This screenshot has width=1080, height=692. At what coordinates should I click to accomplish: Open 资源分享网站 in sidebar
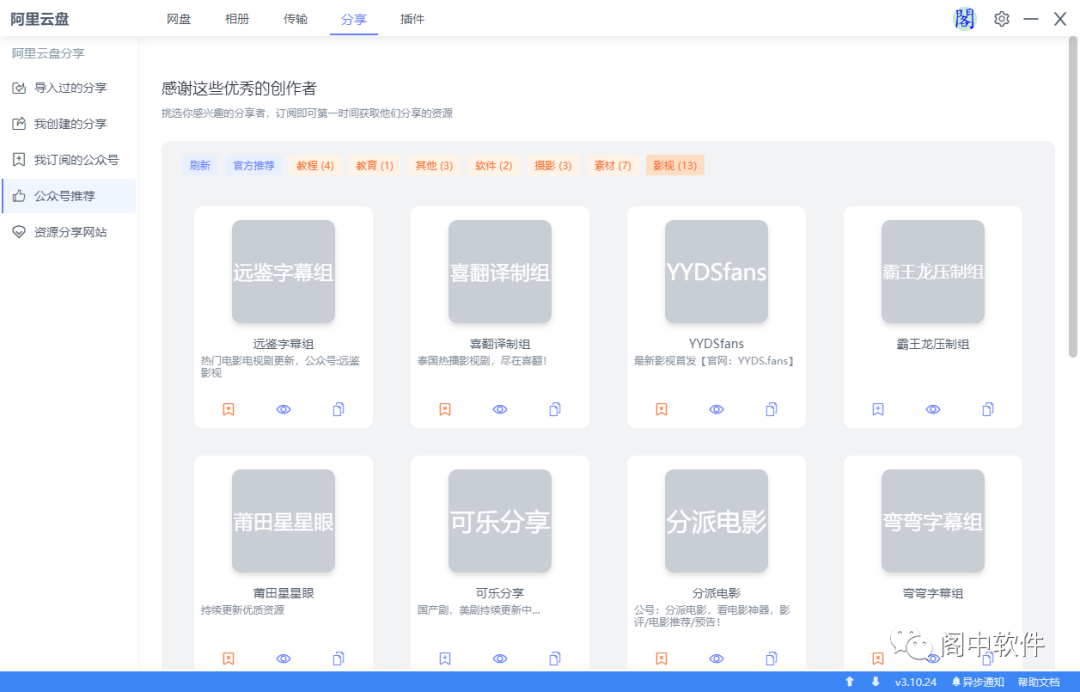click(68, 232)
